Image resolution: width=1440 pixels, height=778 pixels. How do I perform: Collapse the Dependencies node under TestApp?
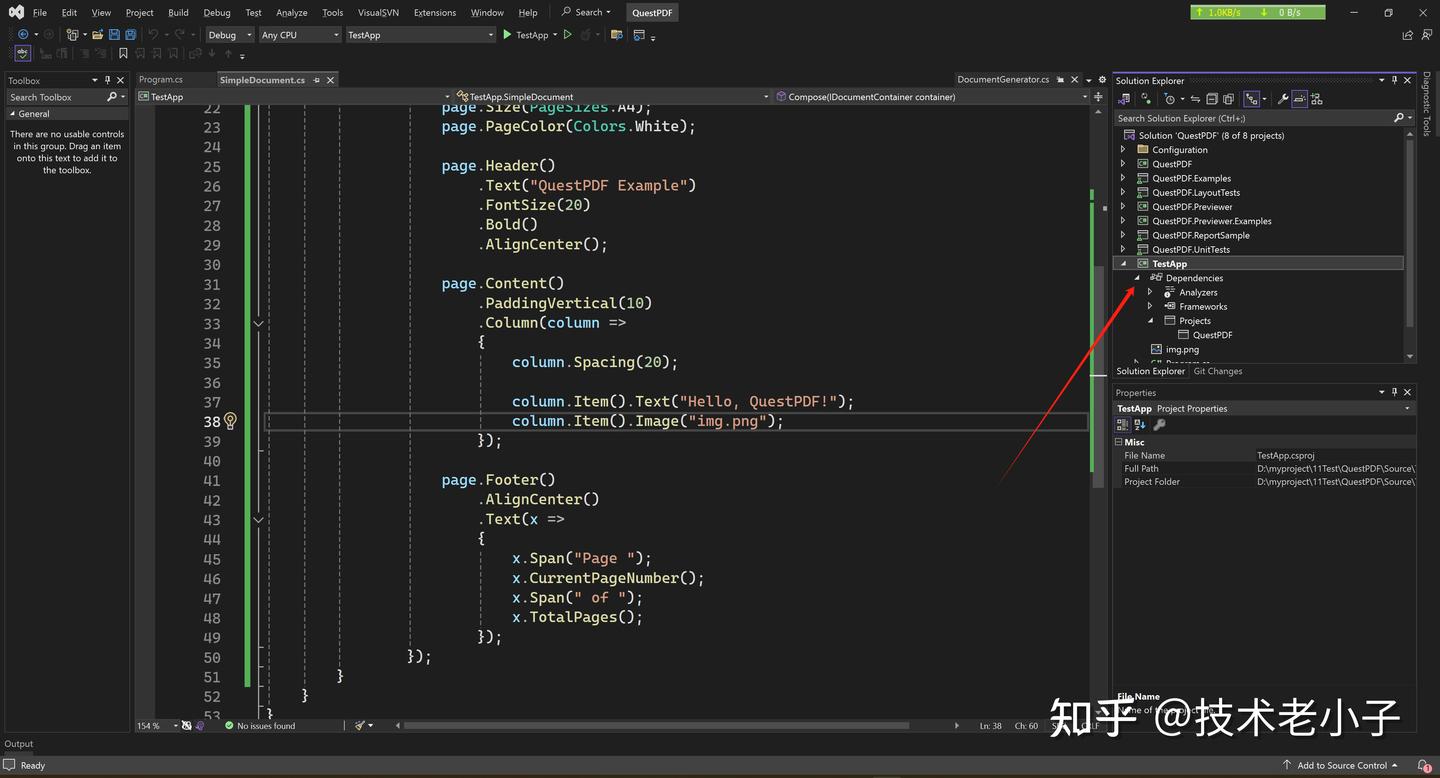1137,277
